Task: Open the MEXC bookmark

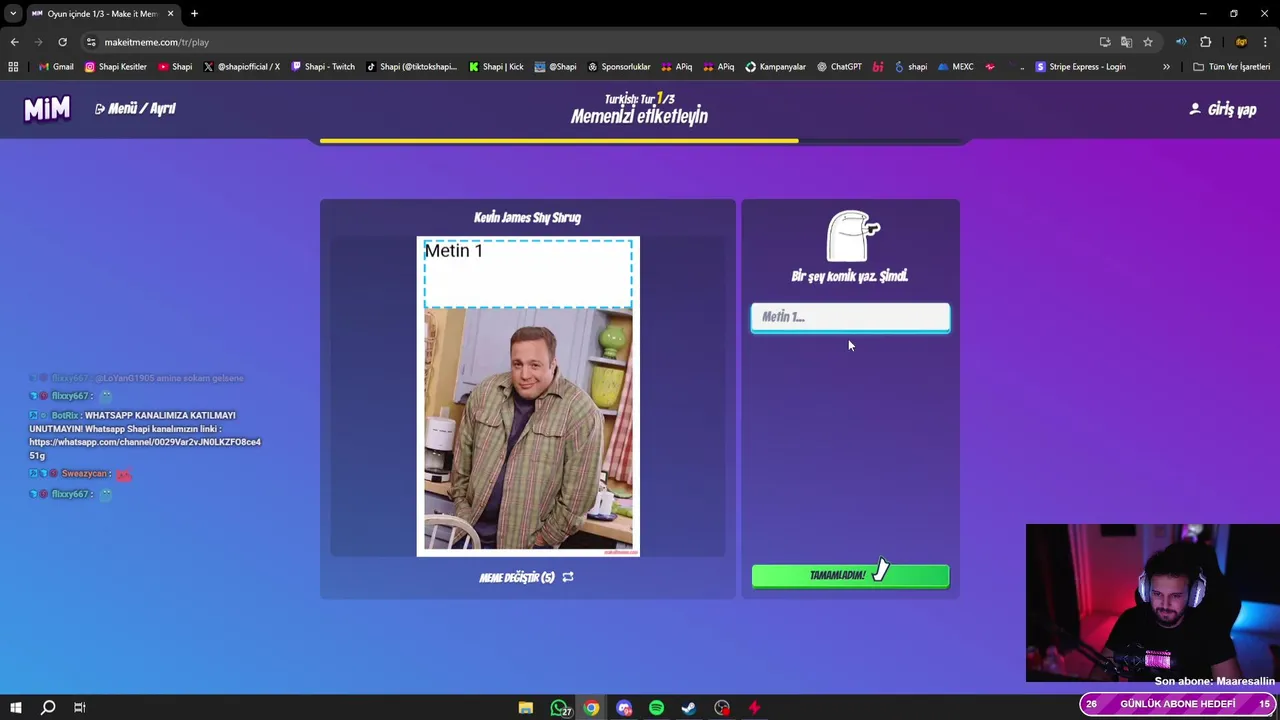Action: pyautogui.click(x=955, y=67)
